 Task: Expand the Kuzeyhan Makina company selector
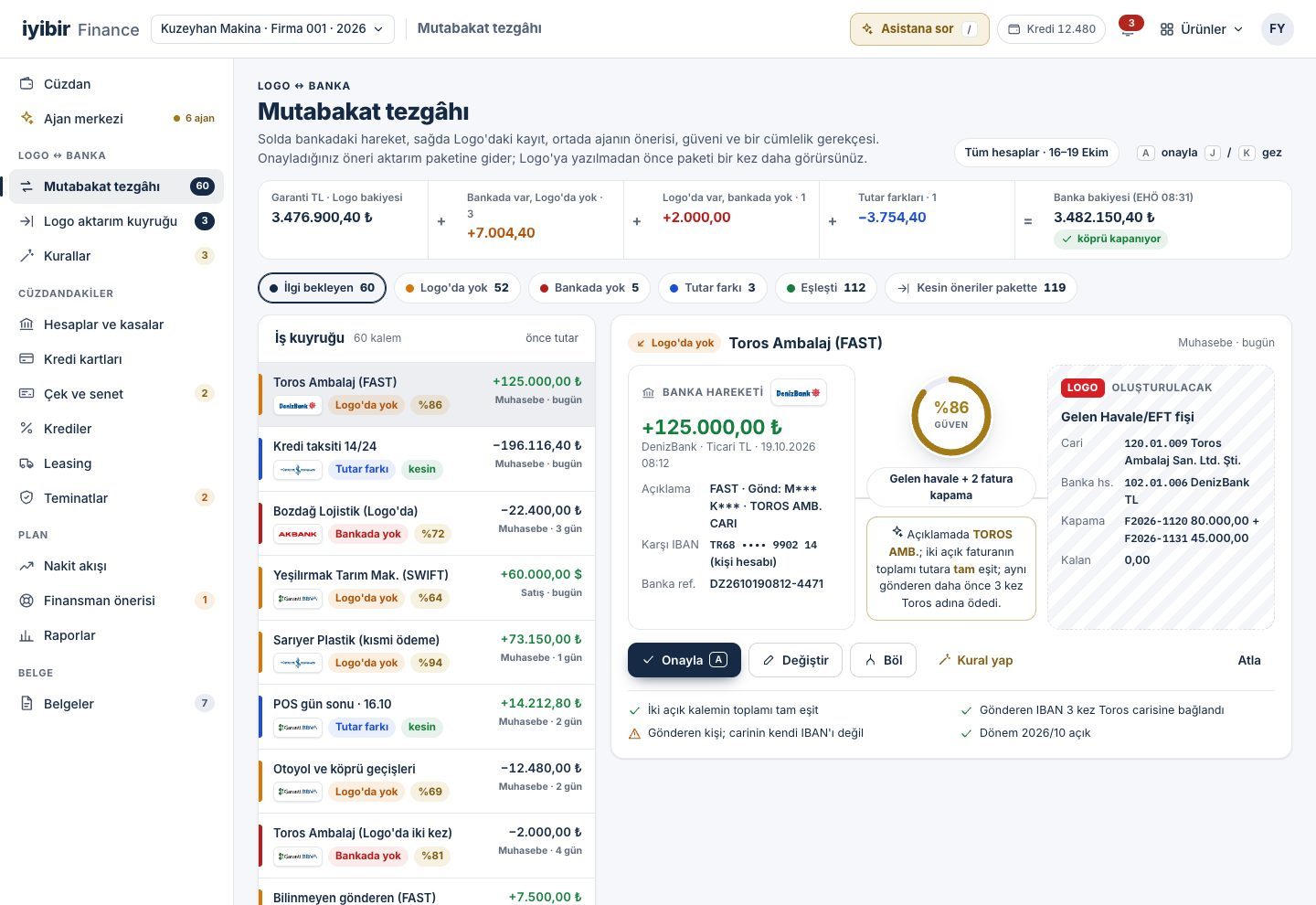(x=272, y=28)
